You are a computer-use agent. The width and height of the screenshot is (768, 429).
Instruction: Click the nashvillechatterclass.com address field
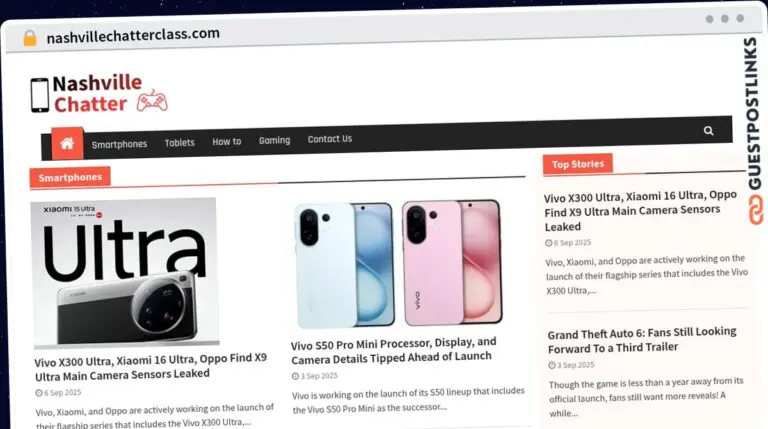click(x=133, y=36)
